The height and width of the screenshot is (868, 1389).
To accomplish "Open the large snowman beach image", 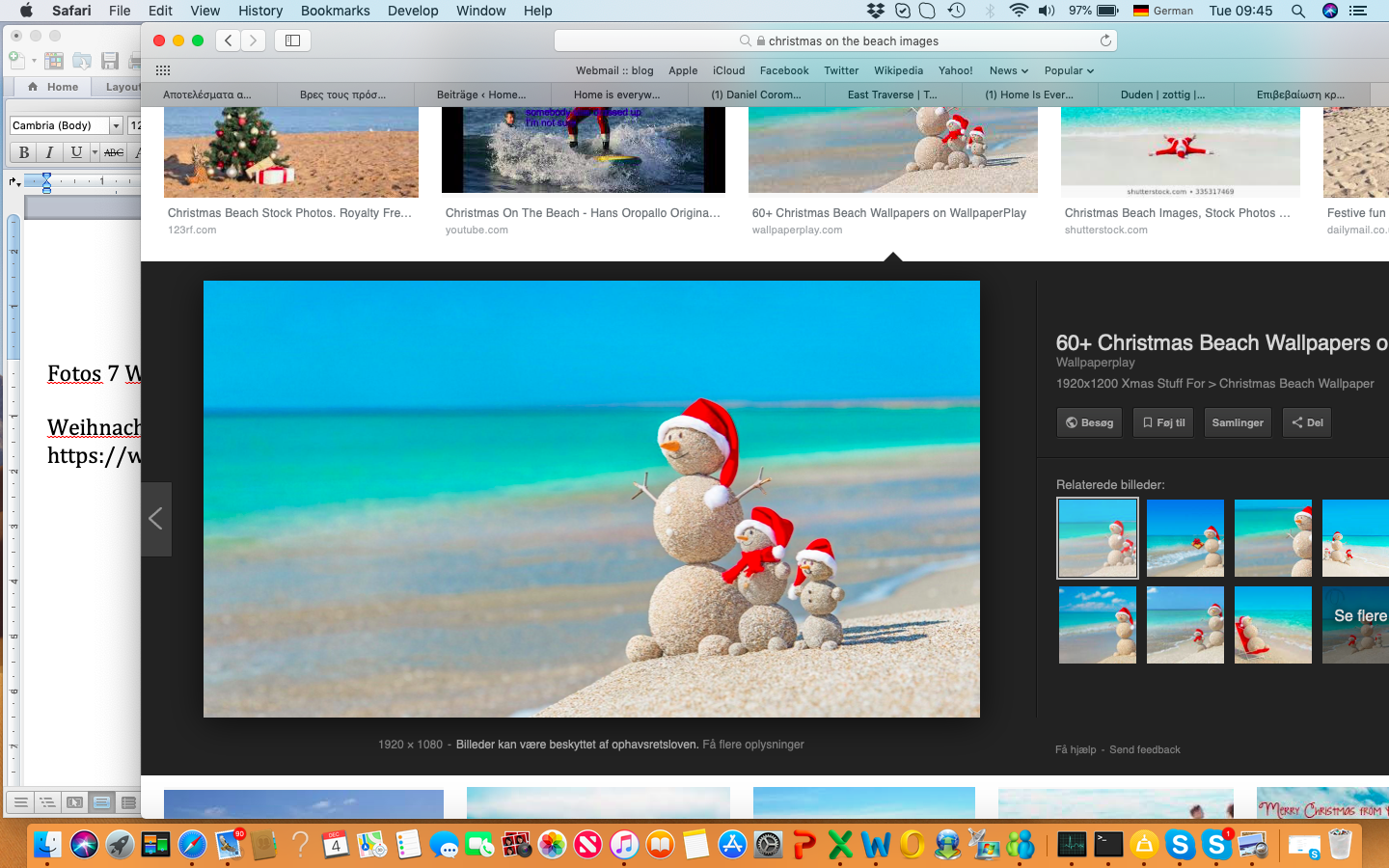I will pyautogui.click(x=591, y=499).
